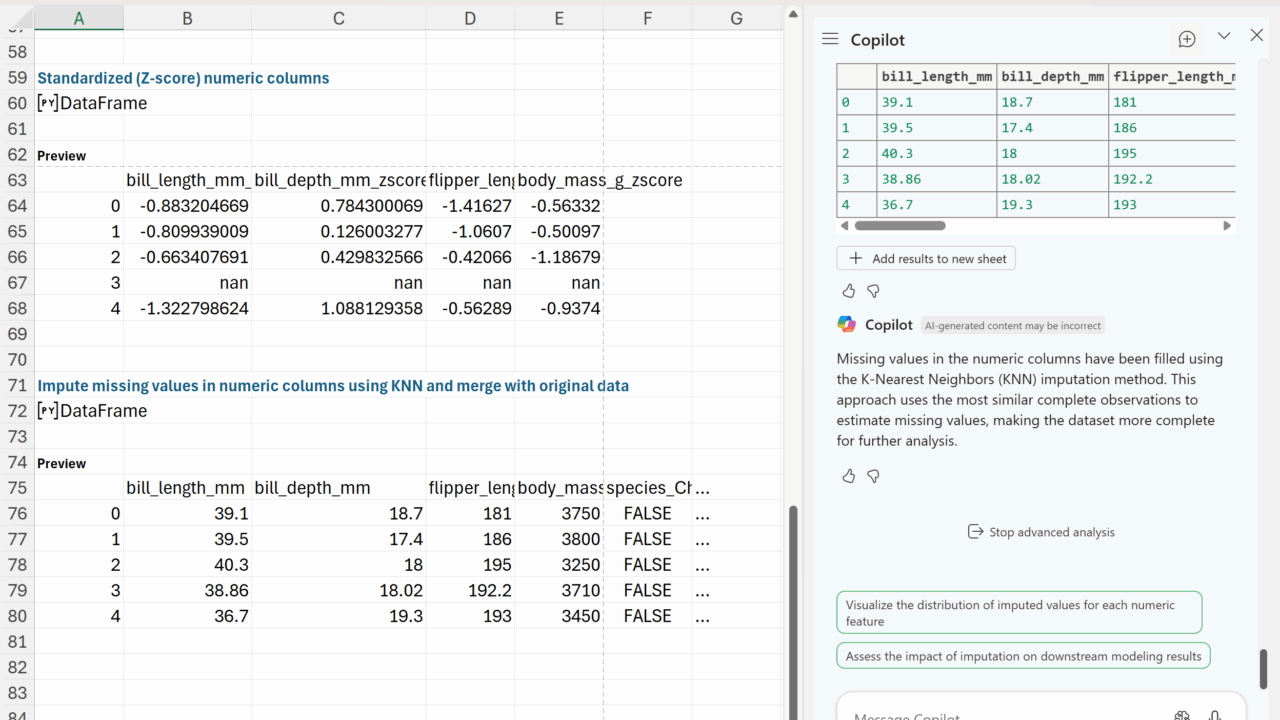The width and height of the screenshot is (1280, 720).
Task: Click the Python DataFrame icon in row 72
Action: tap(47, 411)
